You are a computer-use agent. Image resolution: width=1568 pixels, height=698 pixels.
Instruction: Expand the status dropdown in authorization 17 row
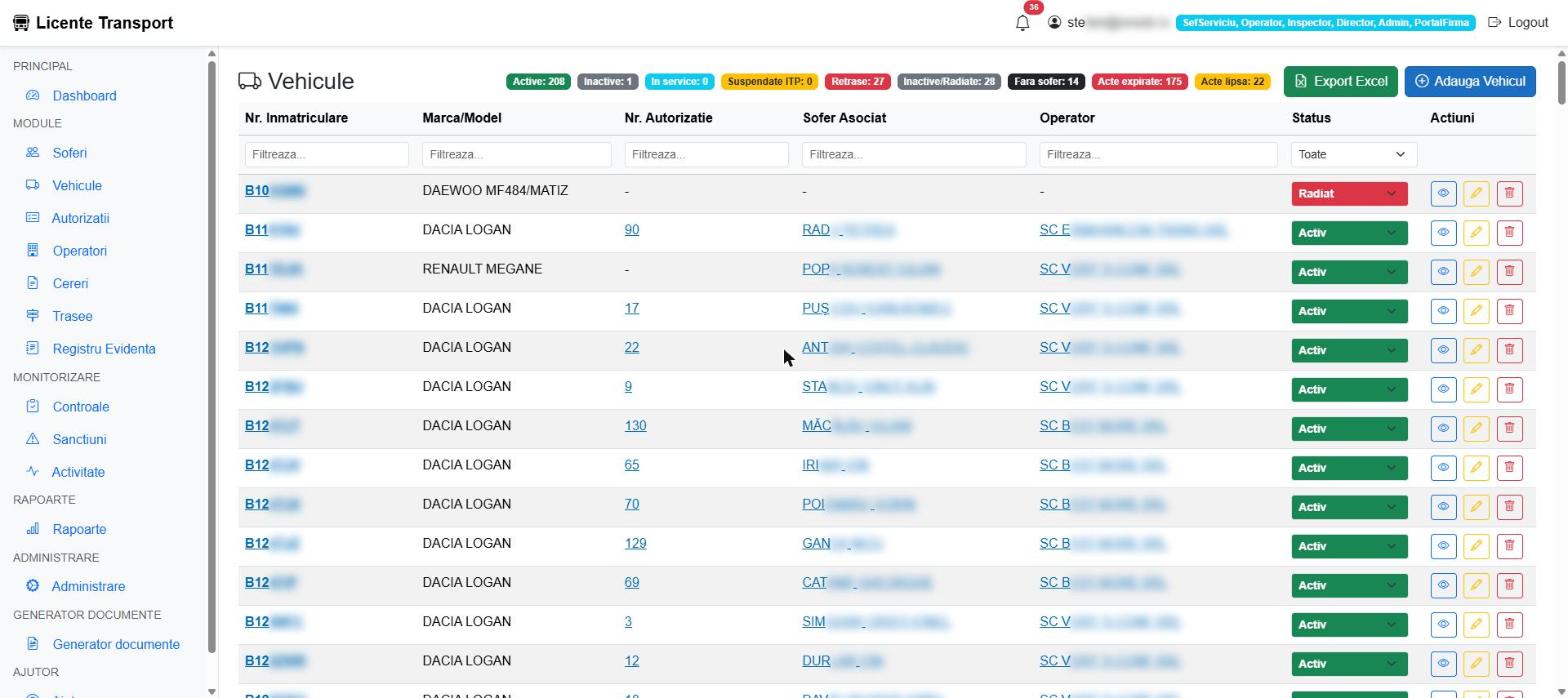(1349, 311)
